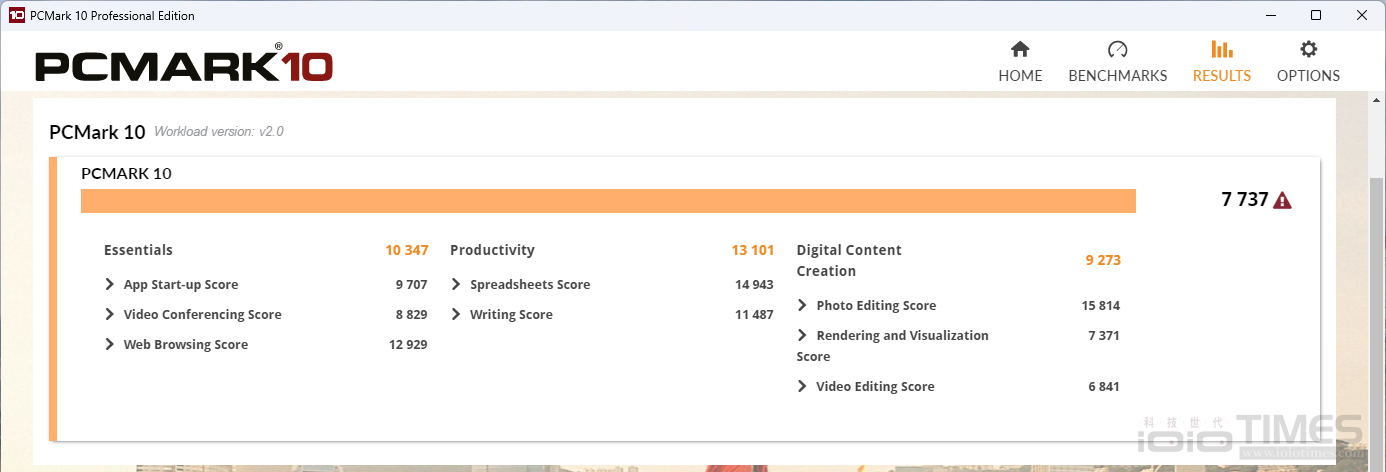Click the PCMark title bar app icon
Viewport: 1386px width, 472px height.
pos(16,15)
